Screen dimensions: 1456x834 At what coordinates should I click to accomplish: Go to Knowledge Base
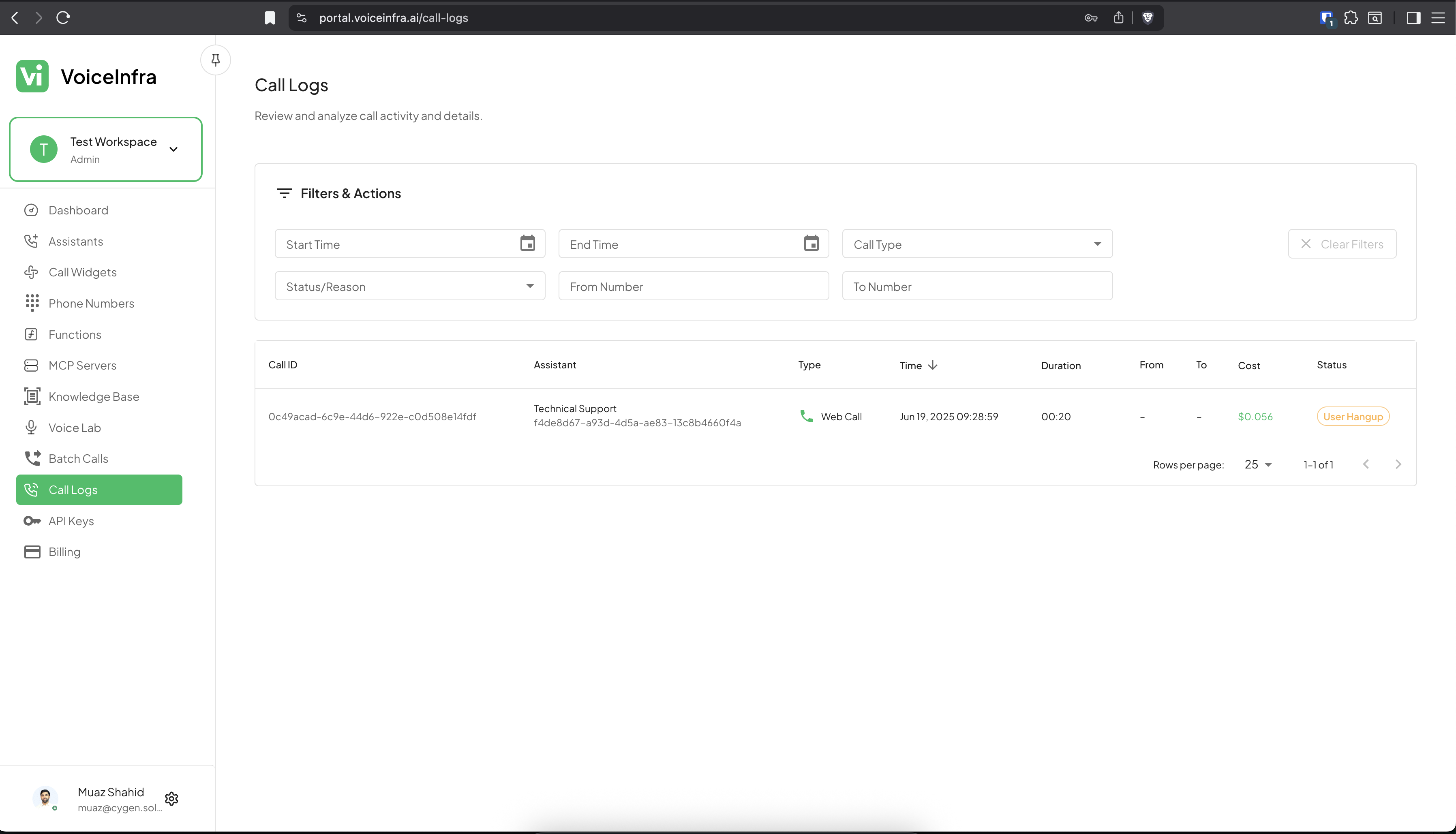(x=99, y=396)
